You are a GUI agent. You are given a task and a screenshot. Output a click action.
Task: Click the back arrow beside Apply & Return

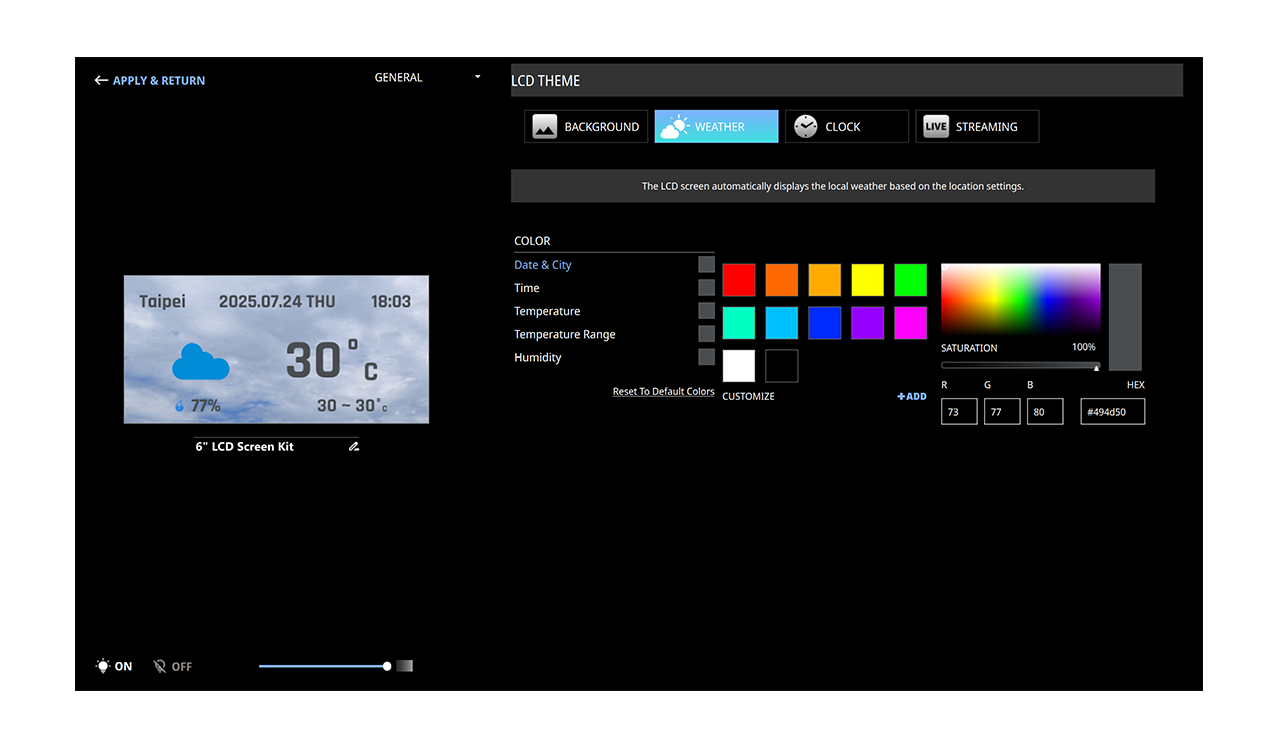coord(101,81)
